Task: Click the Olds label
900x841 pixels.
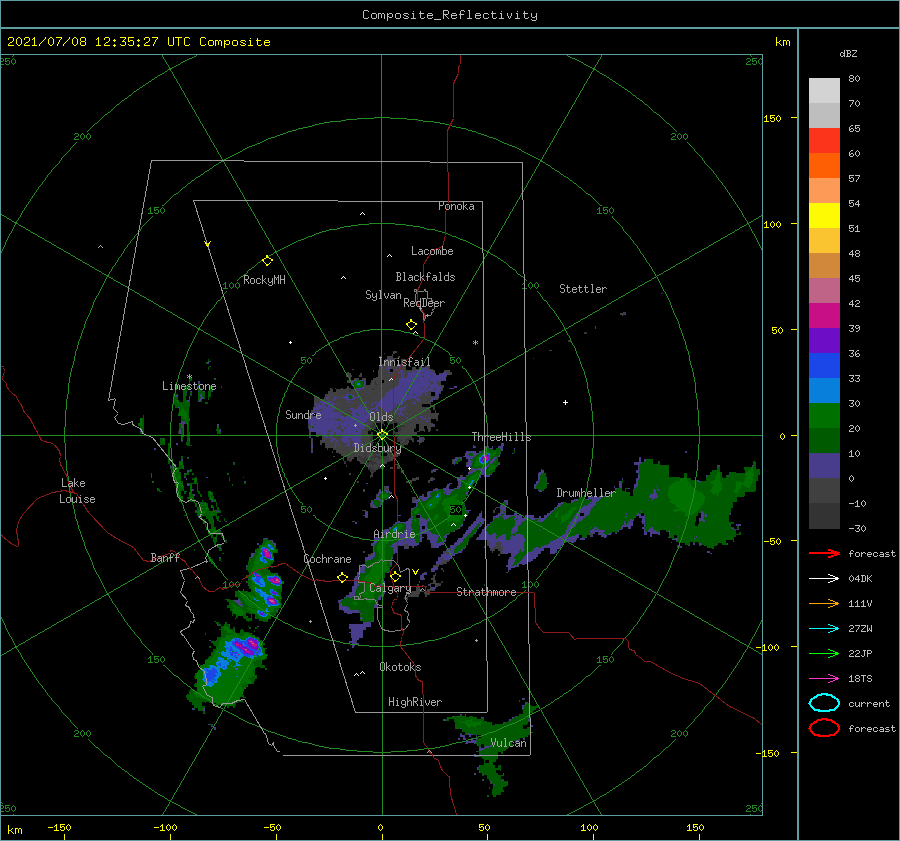Action: (x=381, y=417)
